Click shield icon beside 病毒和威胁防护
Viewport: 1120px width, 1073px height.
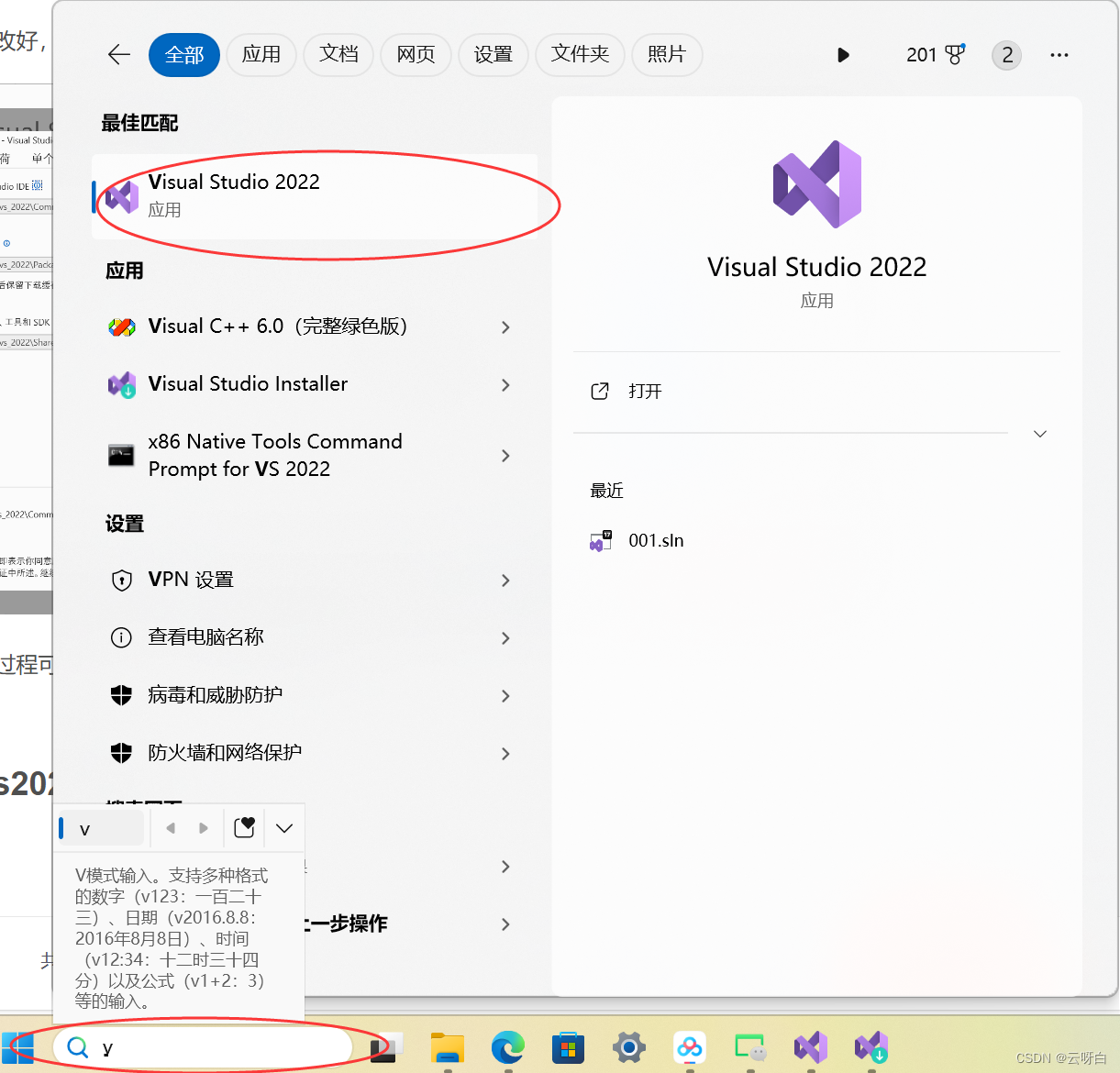(121, 695)
